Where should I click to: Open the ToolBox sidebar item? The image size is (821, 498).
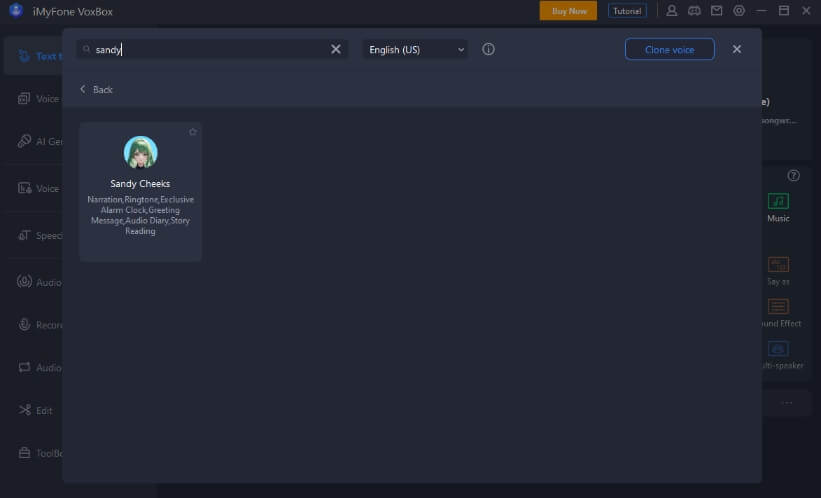[x=39, y=453]
